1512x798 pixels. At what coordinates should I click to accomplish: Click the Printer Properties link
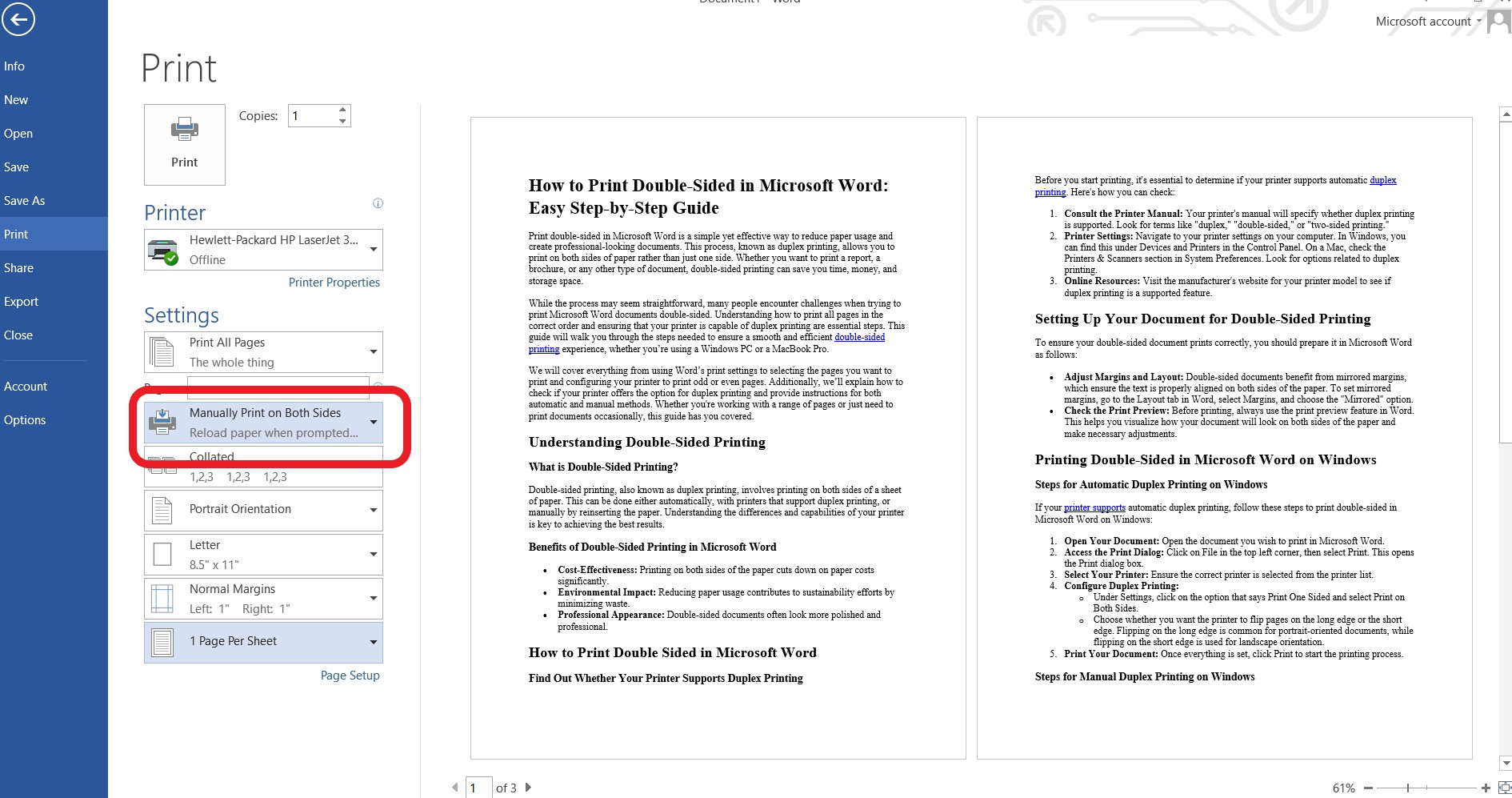click(x=334, y=282)
